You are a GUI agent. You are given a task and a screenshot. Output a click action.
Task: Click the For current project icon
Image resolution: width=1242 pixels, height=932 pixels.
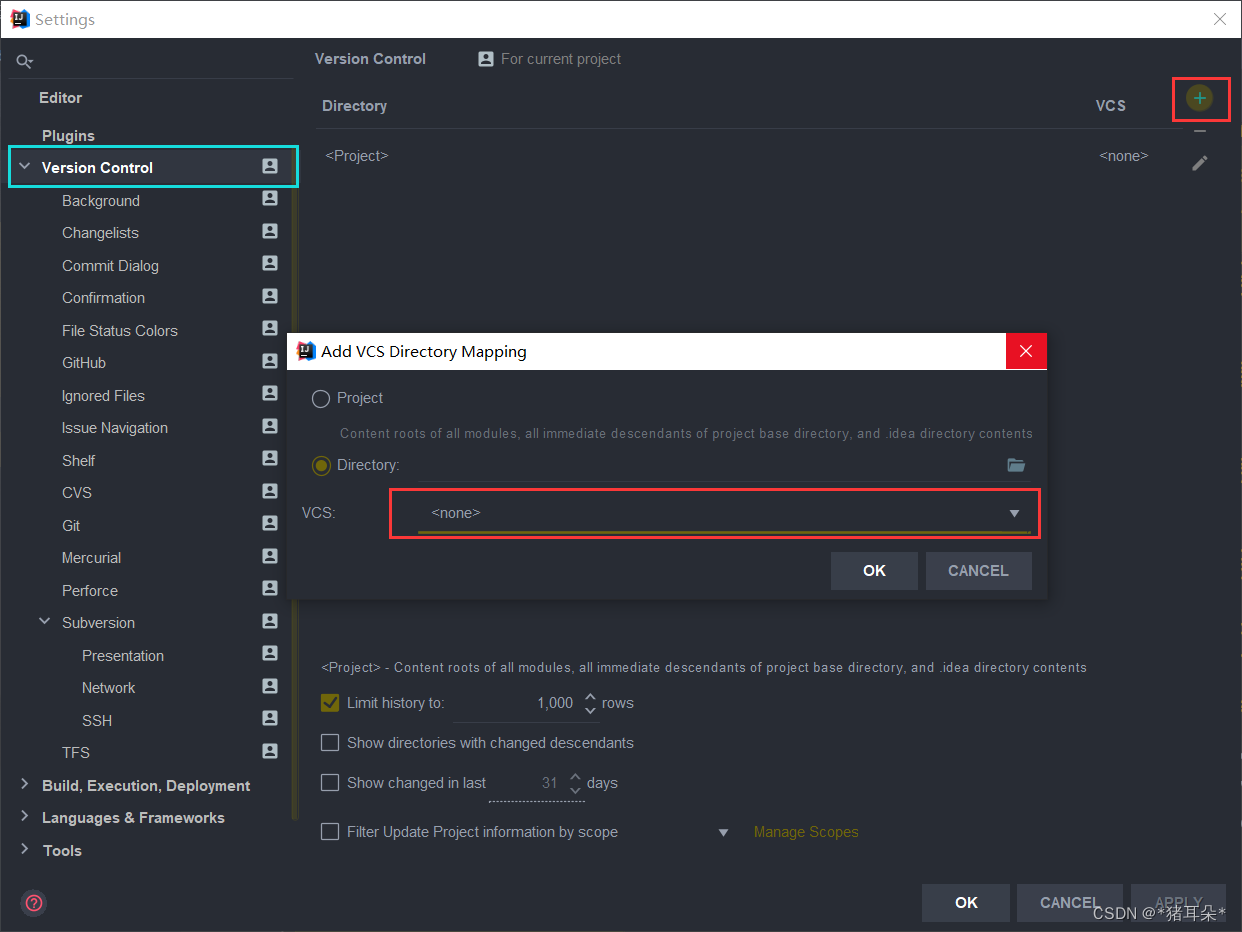pos(486,59)
